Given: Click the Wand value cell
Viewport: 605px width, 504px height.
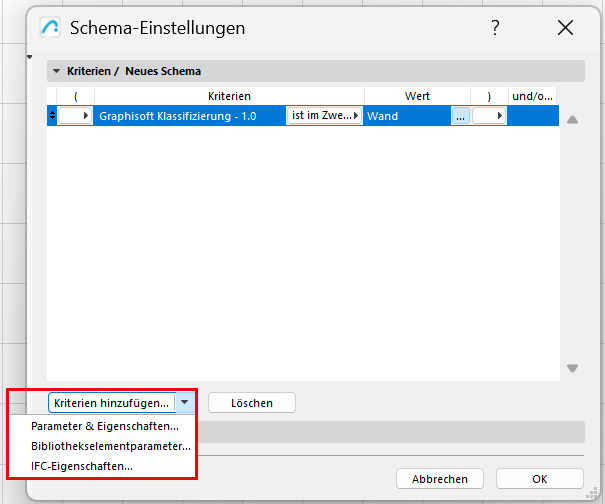Looking at the screenshot, I should click(408, 116).
